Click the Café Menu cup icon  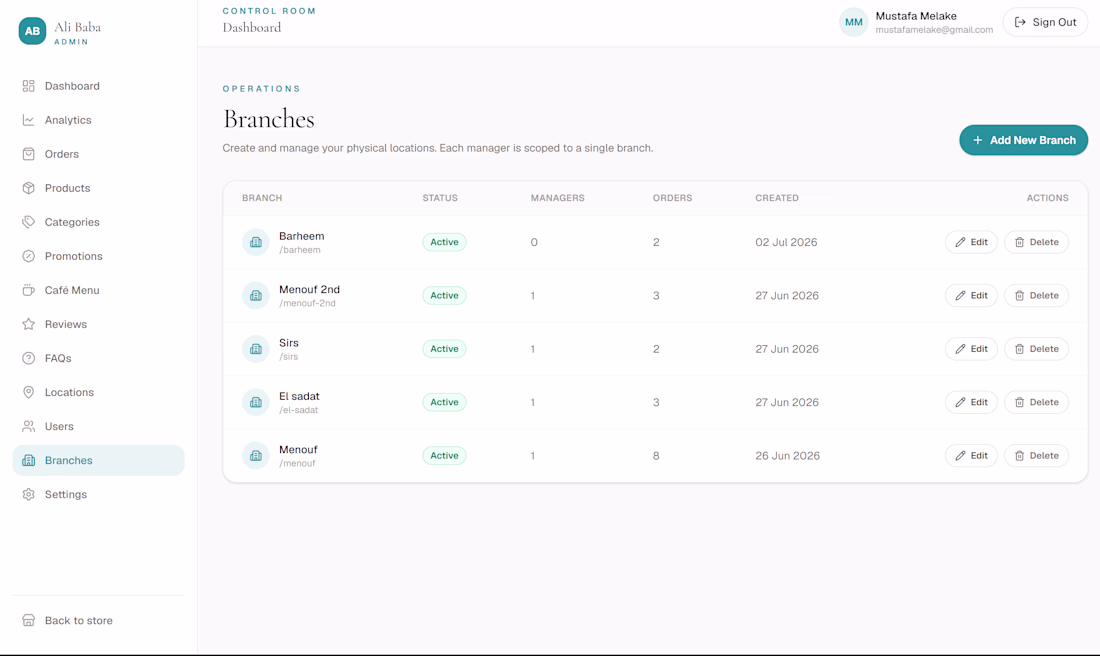pos(28,290)
